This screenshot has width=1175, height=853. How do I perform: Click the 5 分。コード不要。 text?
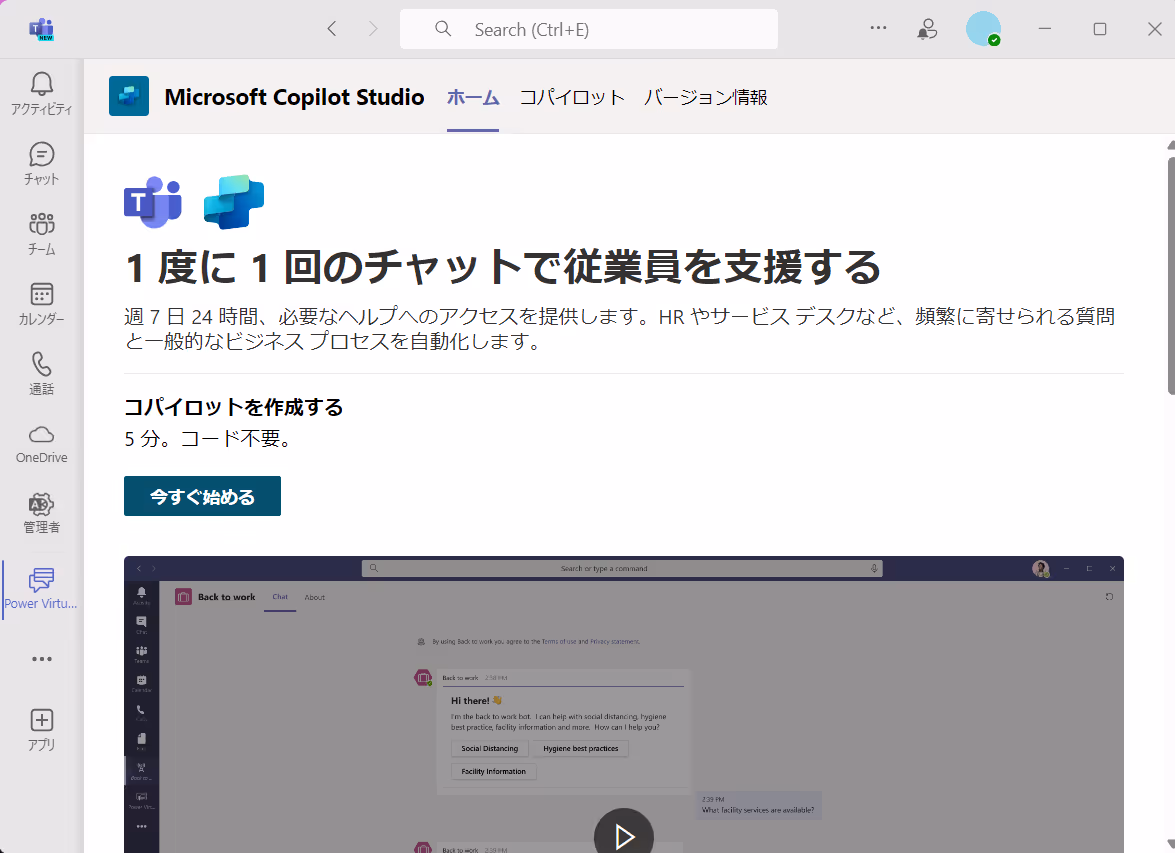coord(209,438)
